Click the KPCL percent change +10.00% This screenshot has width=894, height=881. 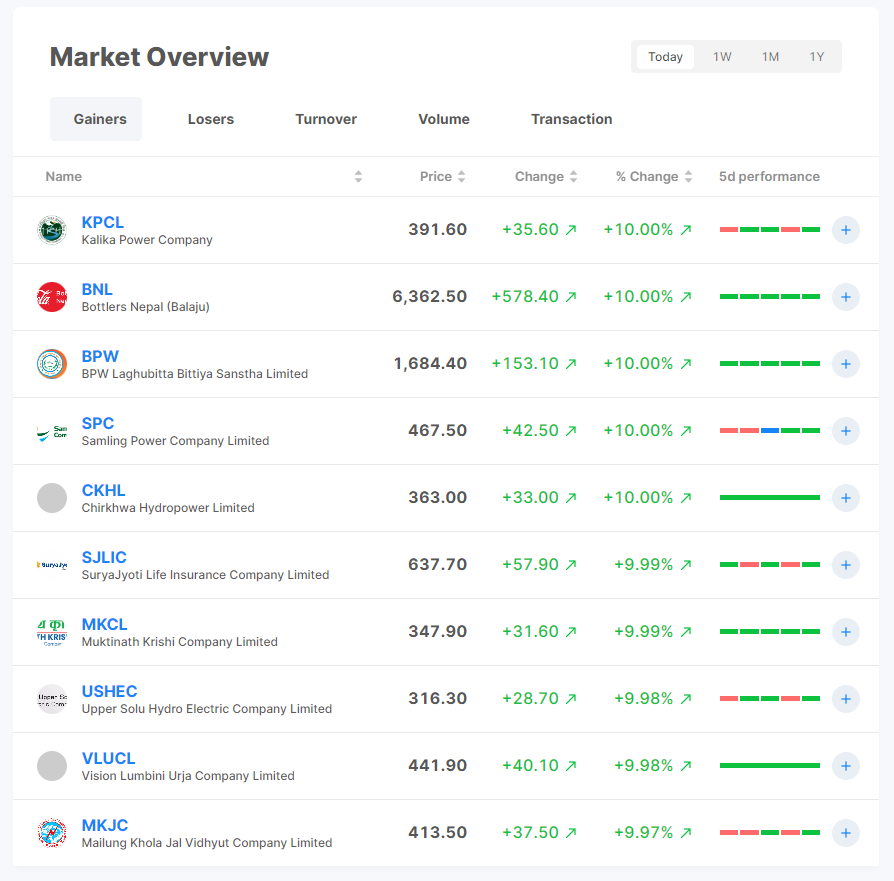639,230
